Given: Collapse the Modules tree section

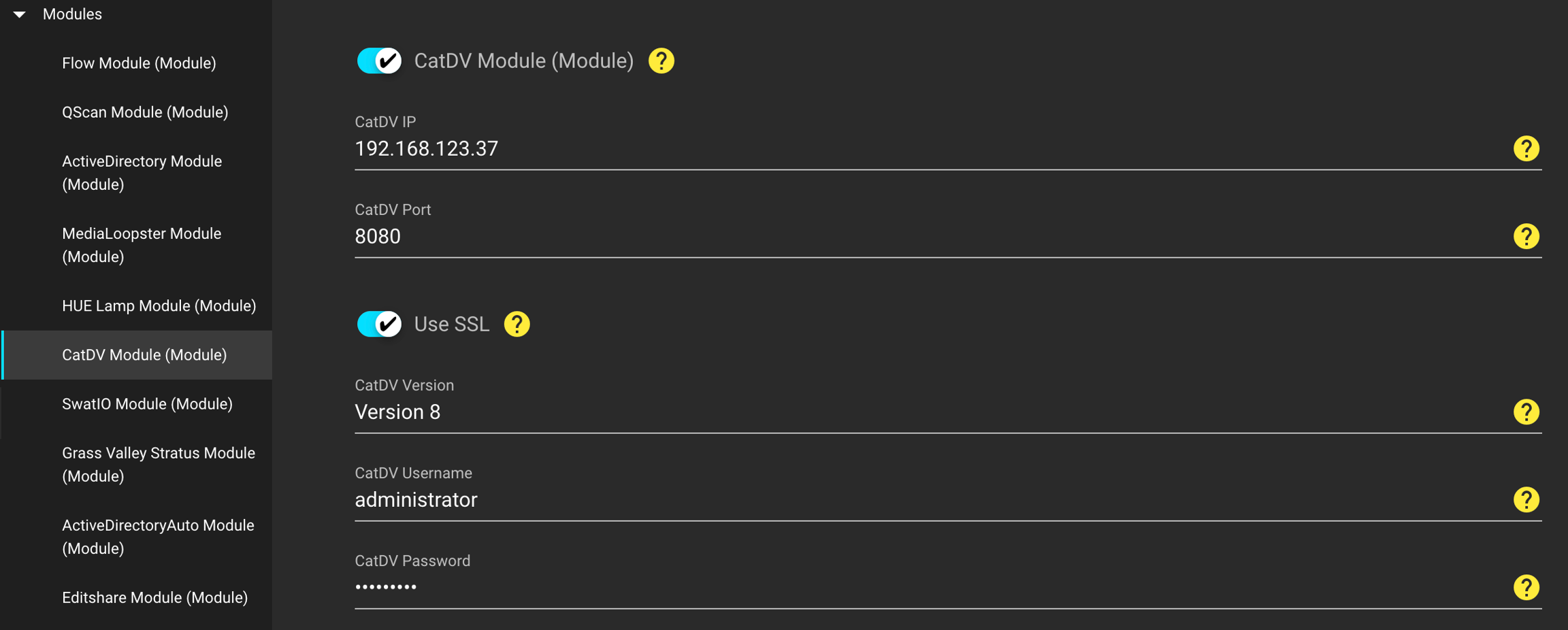Looking at the screenshot, I should coord(20,14).
